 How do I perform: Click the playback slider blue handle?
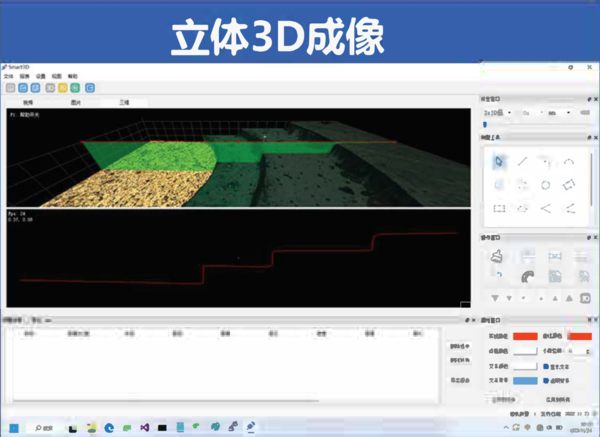485,124
